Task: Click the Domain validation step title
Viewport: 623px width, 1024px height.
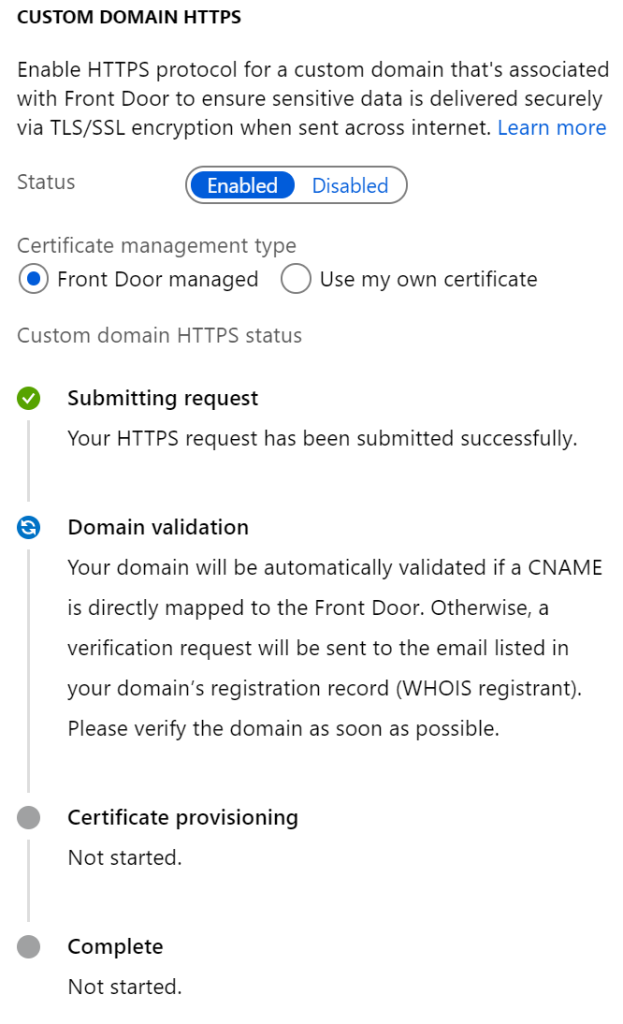Action: (x=158, y=527)
